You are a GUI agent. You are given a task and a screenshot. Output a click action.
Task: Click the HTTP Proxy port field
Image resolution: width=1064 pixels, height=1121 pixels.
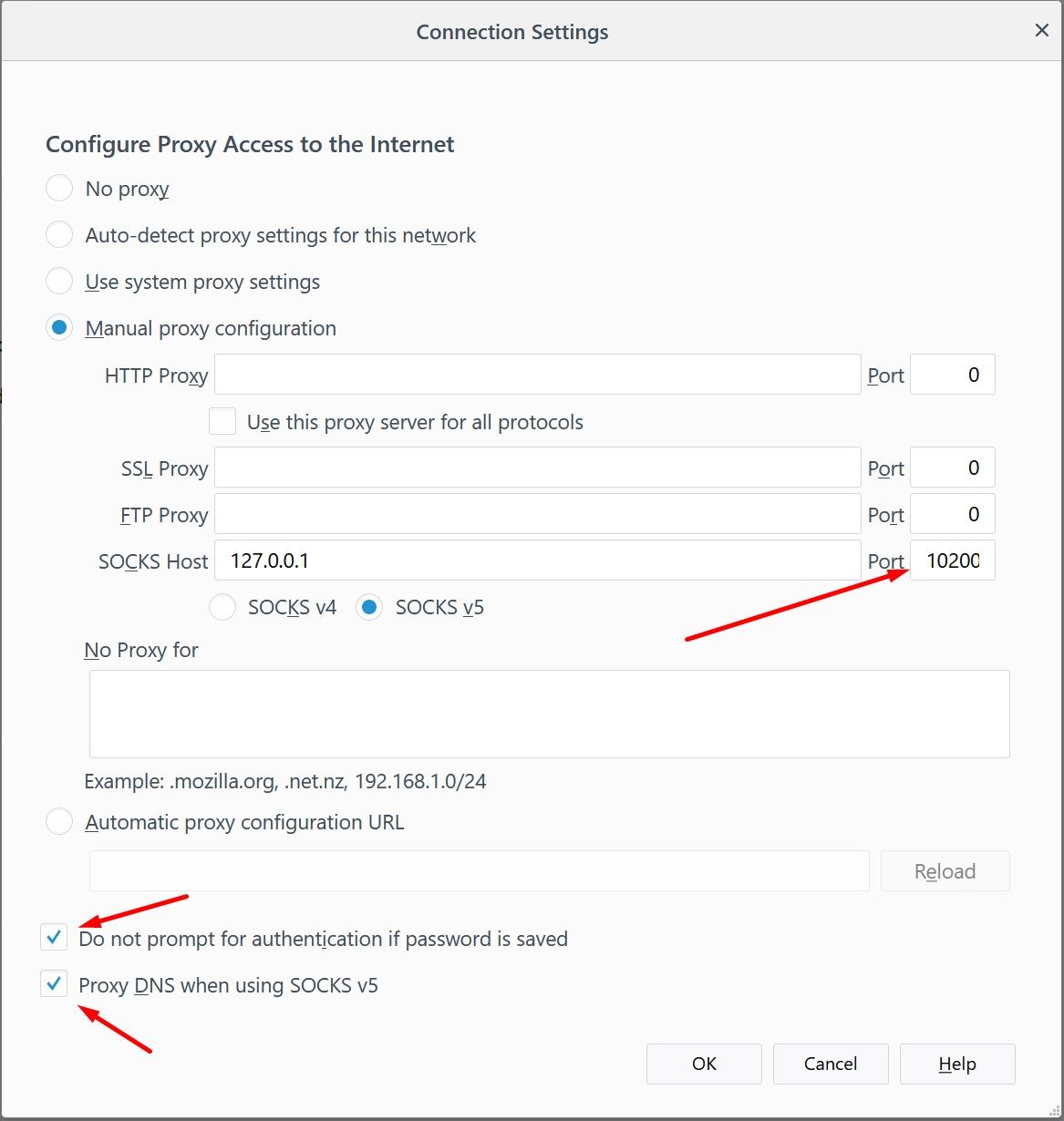click(952, 375)
